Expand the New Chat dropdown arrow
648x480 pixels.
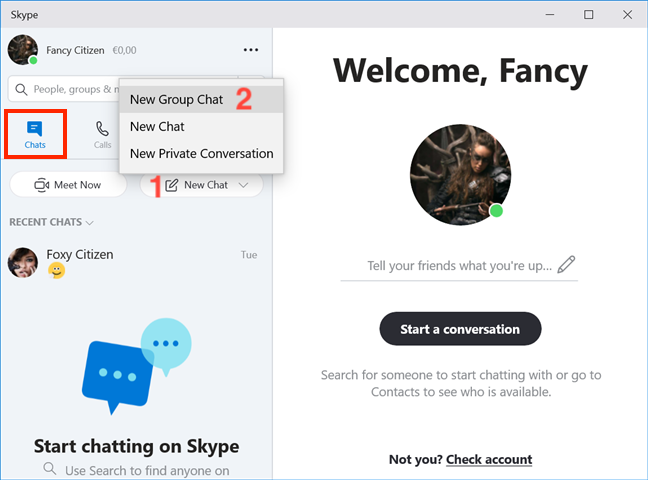tap(243, 185)
